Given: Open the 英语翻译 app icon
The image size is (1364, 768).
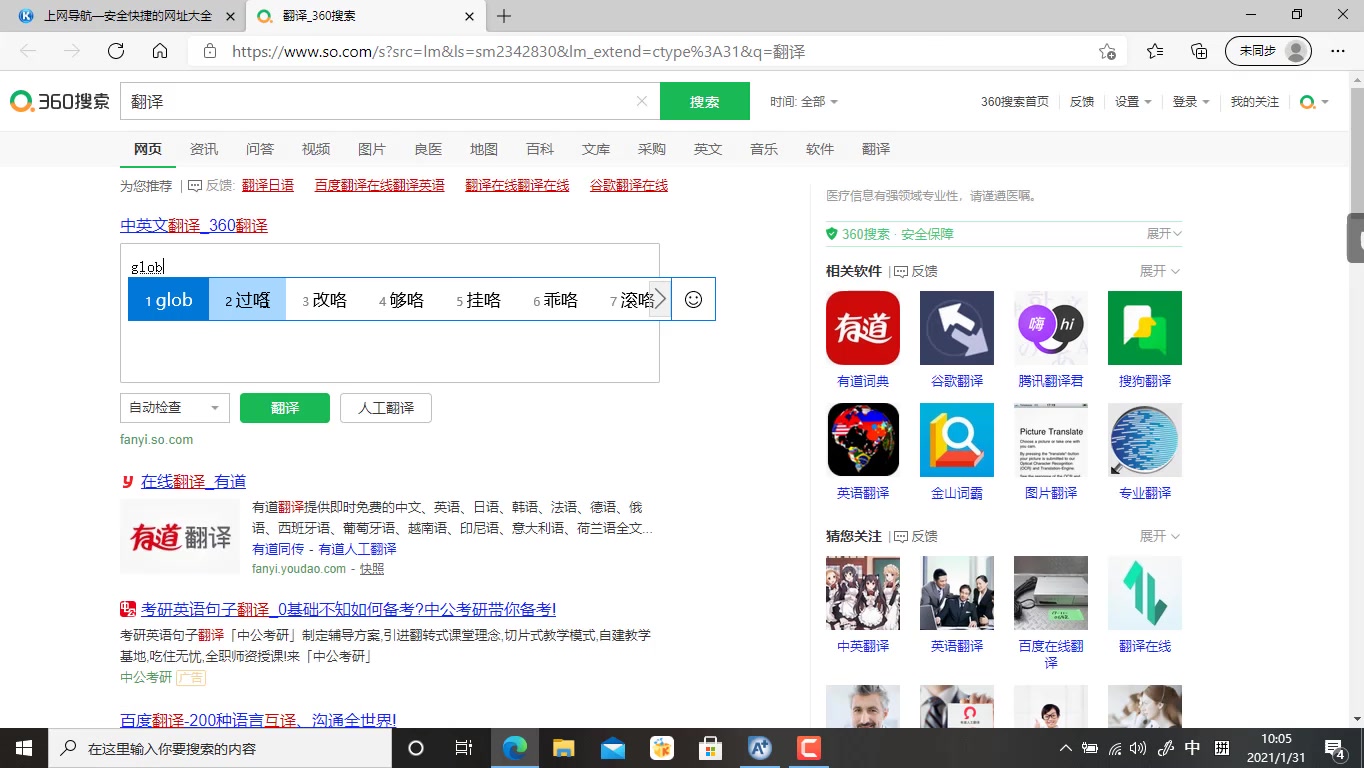Looking at the screenshot, I should tap(863, 440).
